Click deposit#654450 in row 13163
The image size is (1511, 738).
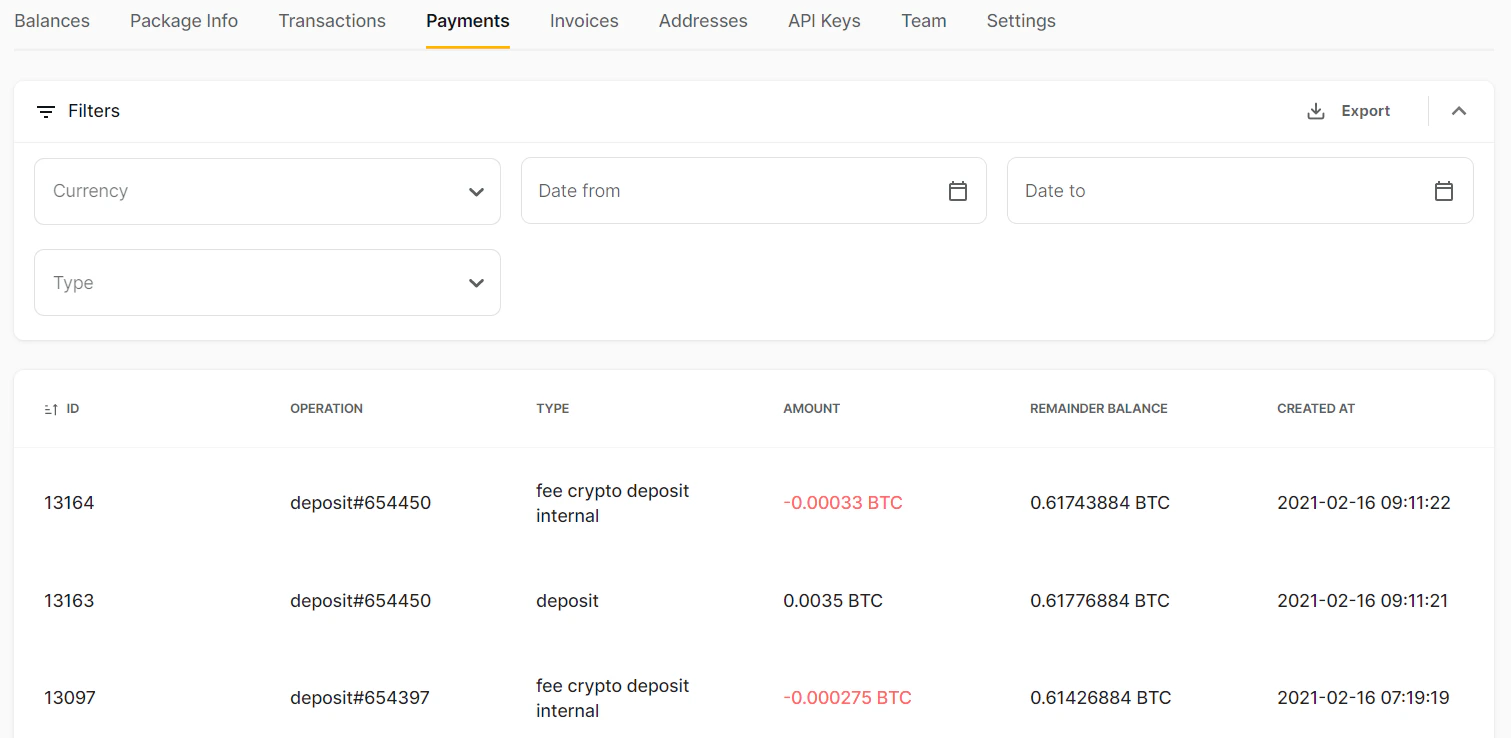click(x=360, y=601)
